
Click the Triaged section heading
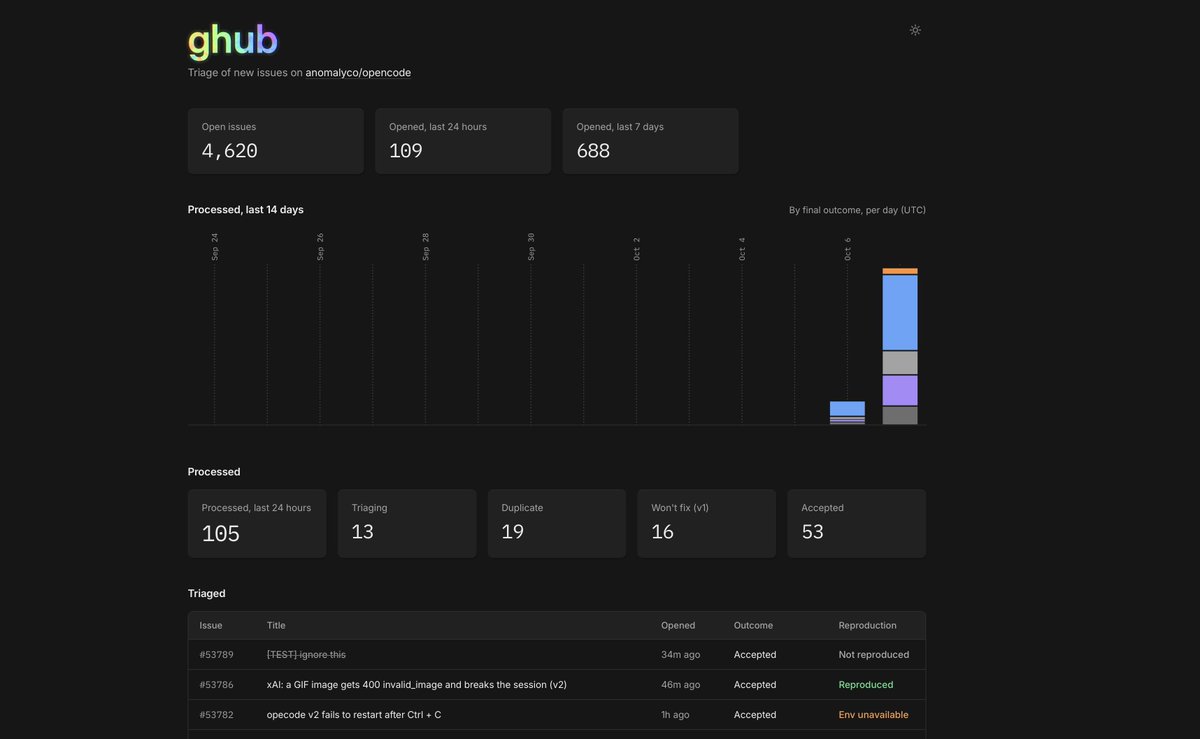tap(207, 594)
